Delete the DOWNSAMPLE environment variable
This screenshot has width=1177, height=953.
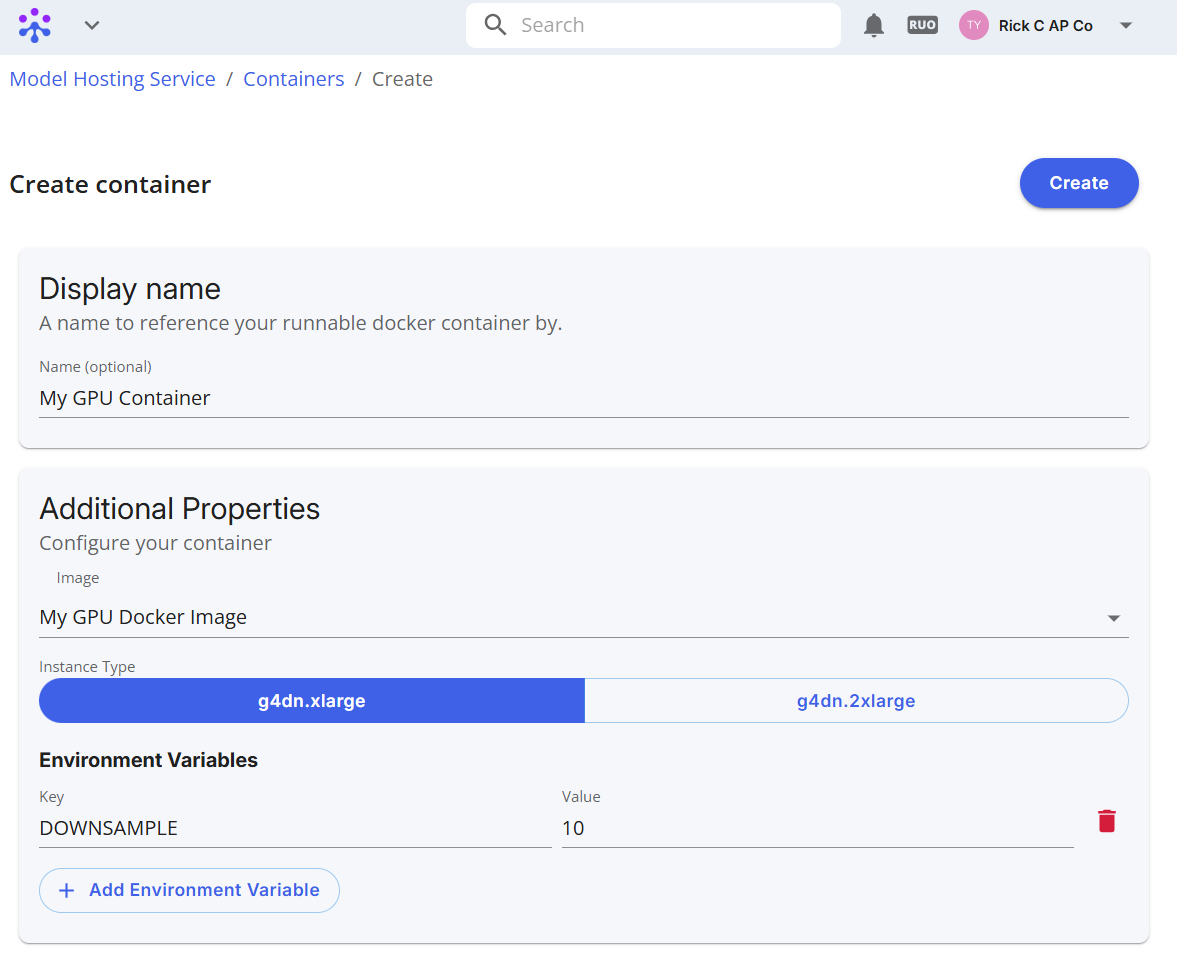1106,821
